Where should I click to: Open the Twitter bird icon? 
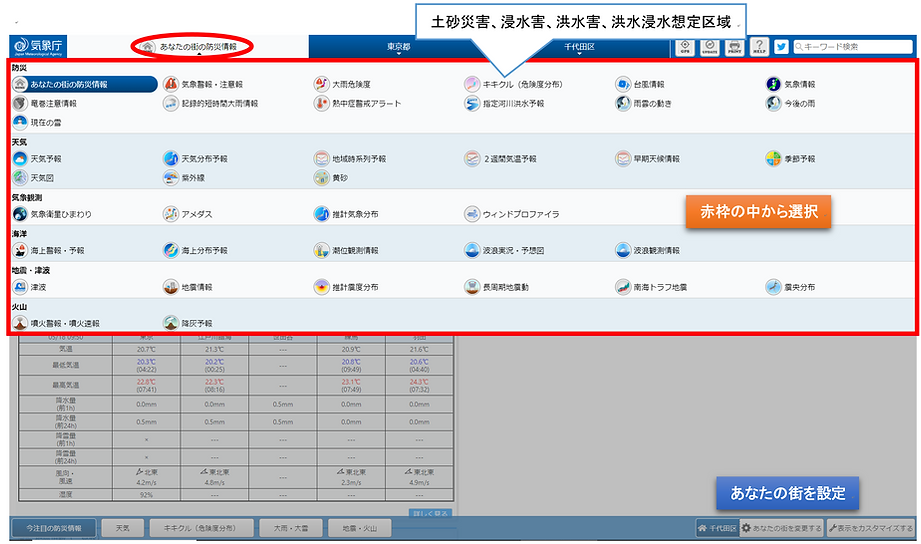coord(781,47)
